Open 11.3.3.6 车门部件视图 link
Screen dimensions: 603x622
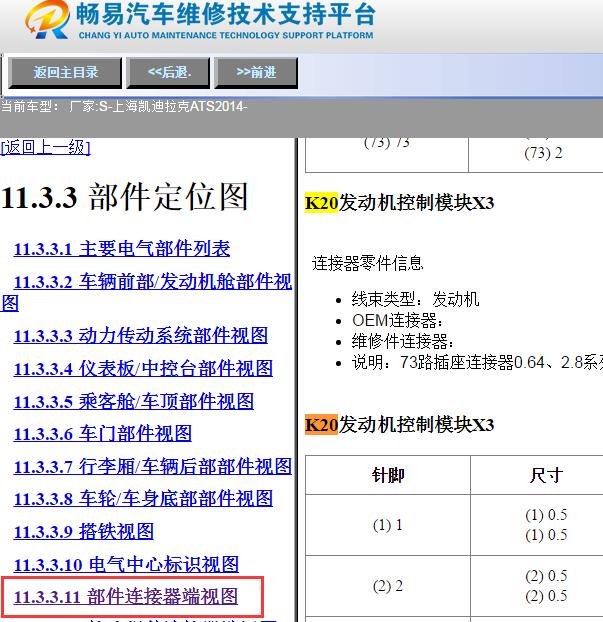click(103, 434)
